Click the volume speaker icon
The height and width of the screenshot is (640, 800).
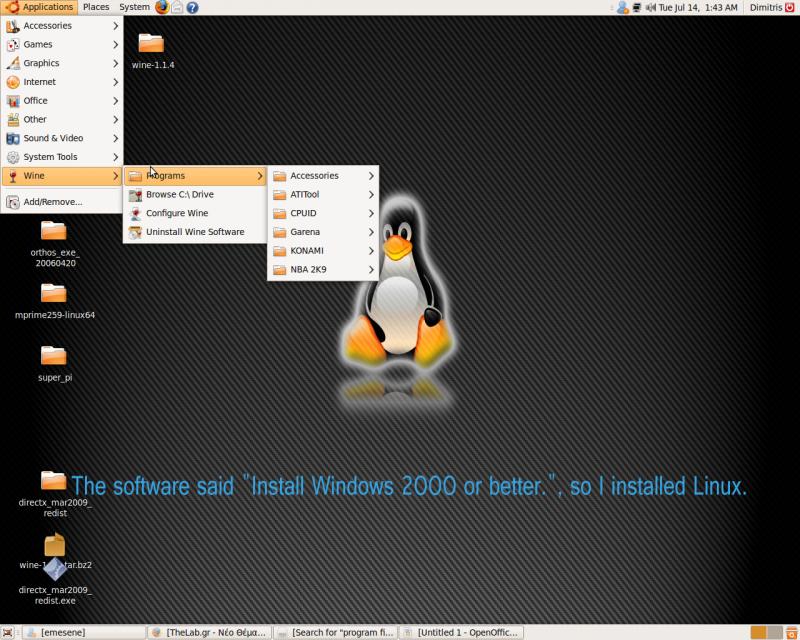(x=651, y=8)
